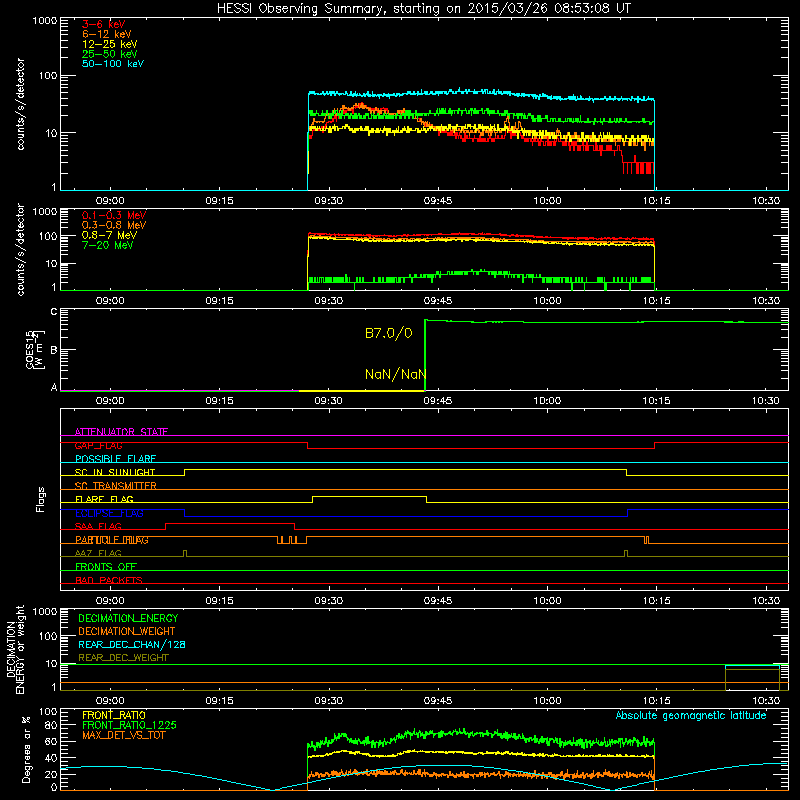Click the raised yellow FLARE_FLAG interval line
Viewport: 800px width, 800px height.
369,496
